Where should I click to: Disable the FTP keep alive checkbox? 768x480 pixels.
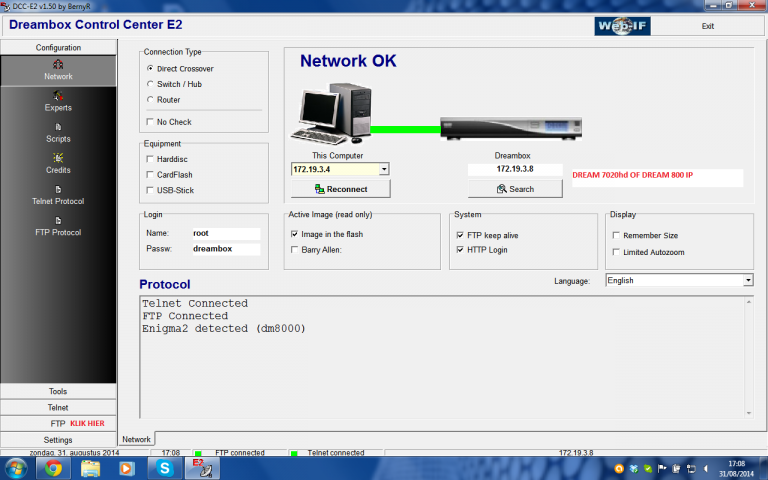coord(461,235)
